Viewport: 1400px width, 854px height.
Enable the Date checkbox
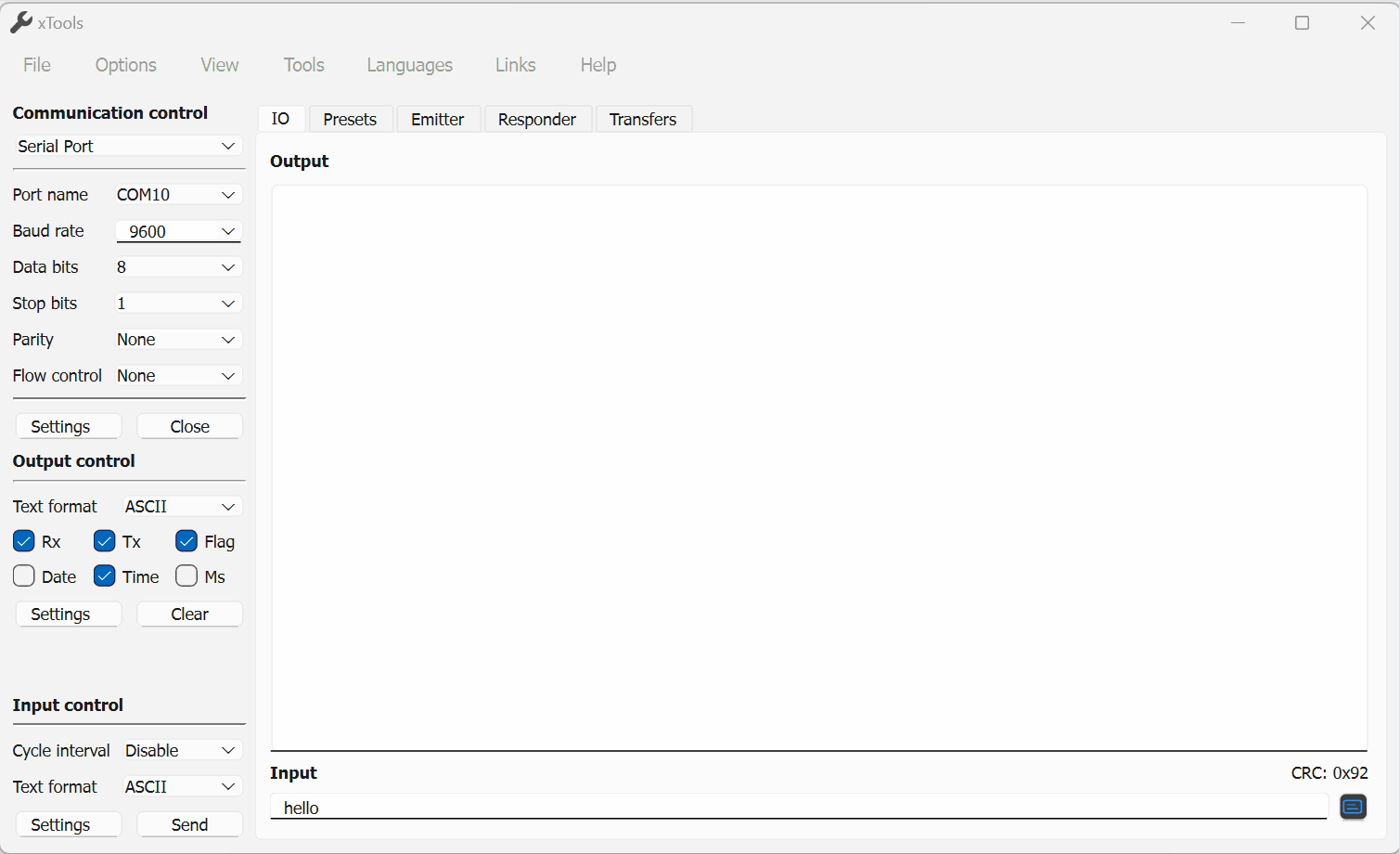[x=24, y=576]
